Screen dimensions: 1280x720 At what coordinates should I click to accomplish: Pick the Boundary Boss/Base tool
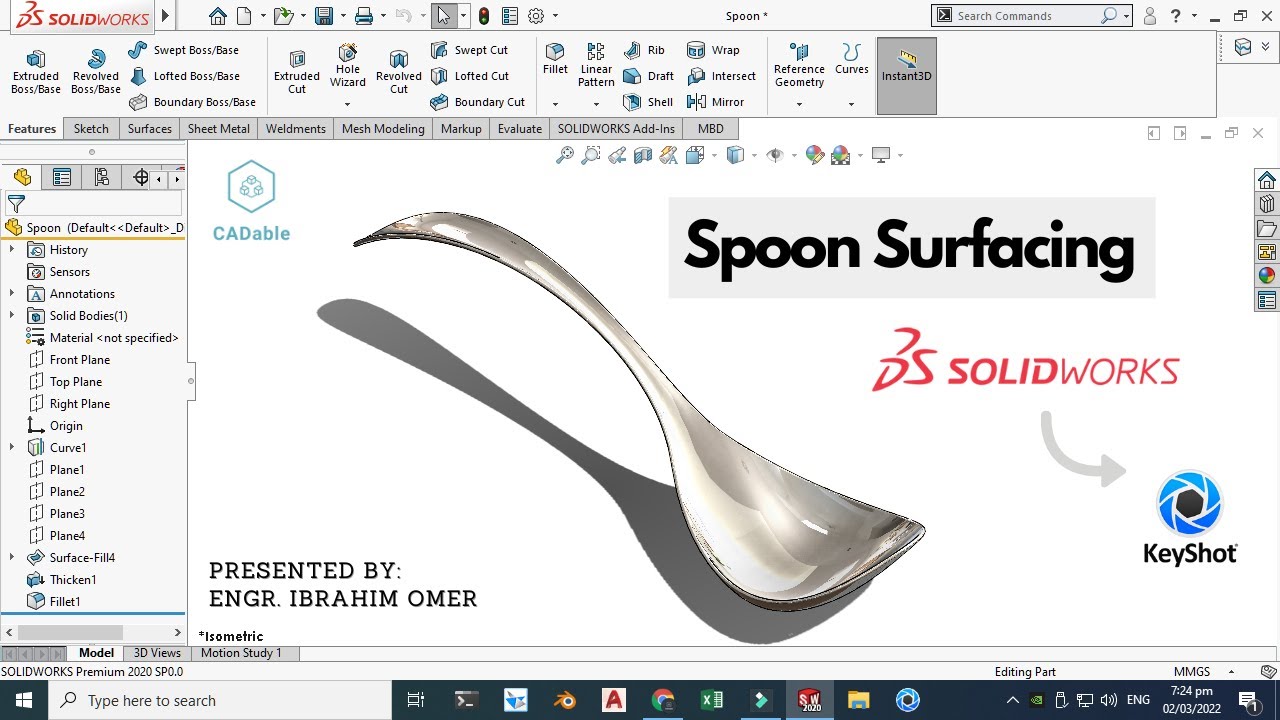pyautogui.click(x=192, y=102)
